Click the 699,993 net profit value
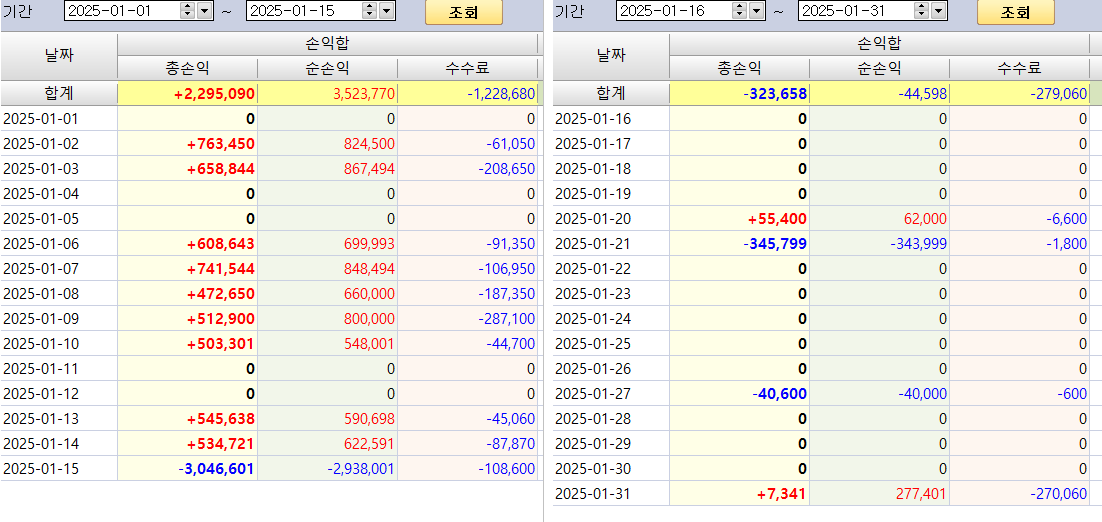 [370, 244]
